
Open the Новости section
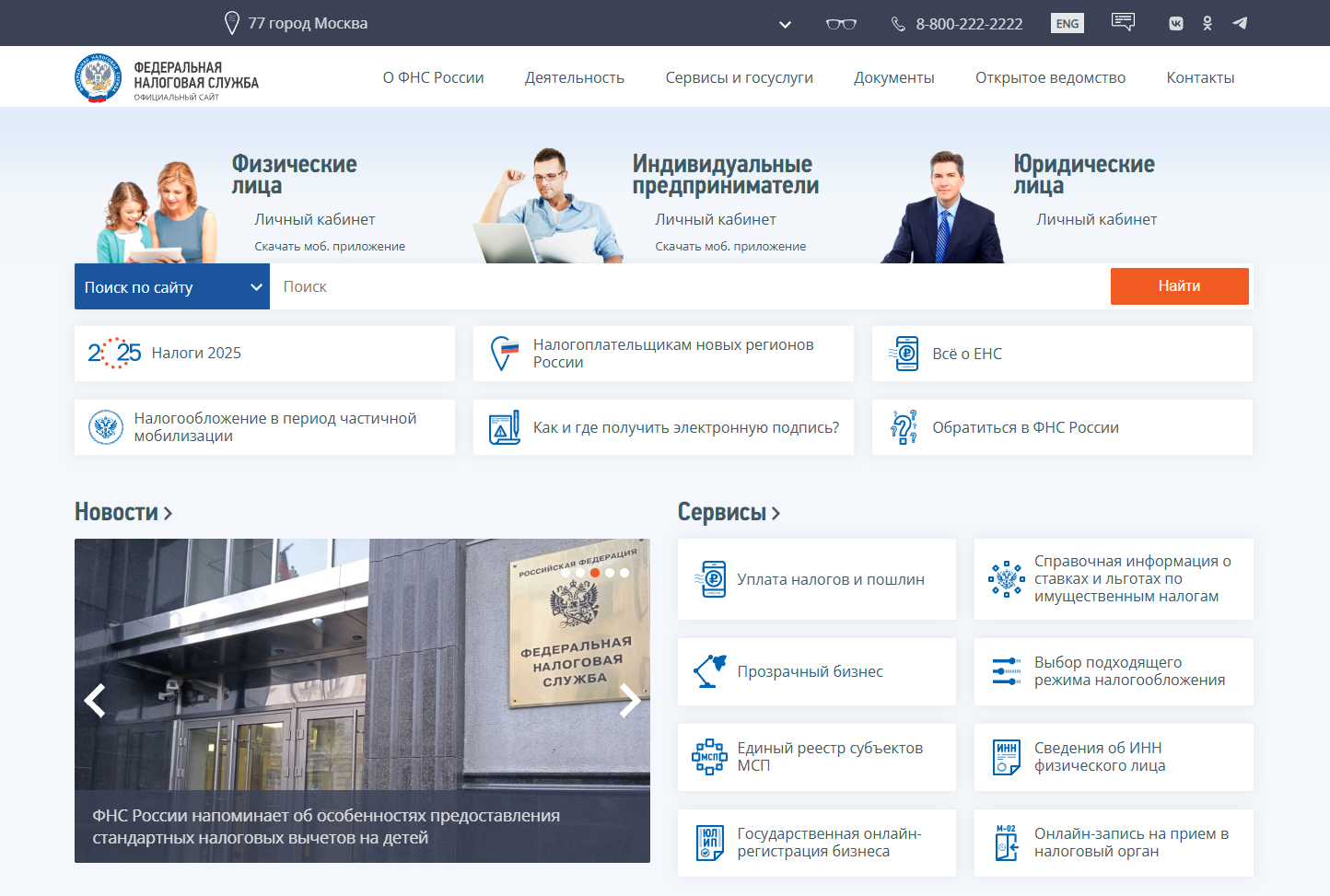click(x=123, y=512)
